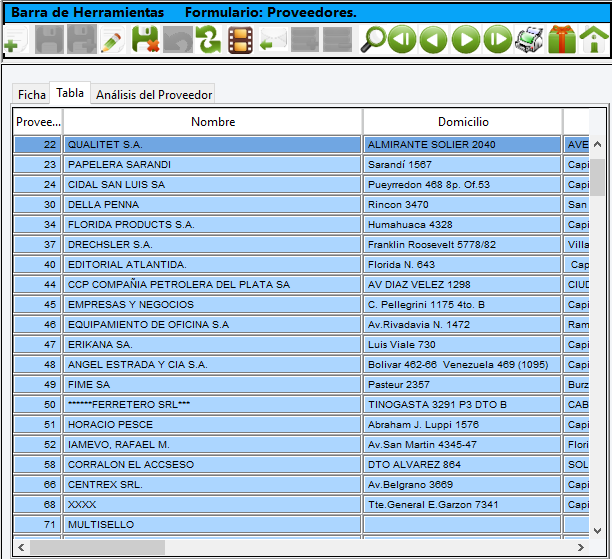Select CORRALON EL ACCSESO cell
Viewport: 612px width, 559px height.
coord(212,465)
